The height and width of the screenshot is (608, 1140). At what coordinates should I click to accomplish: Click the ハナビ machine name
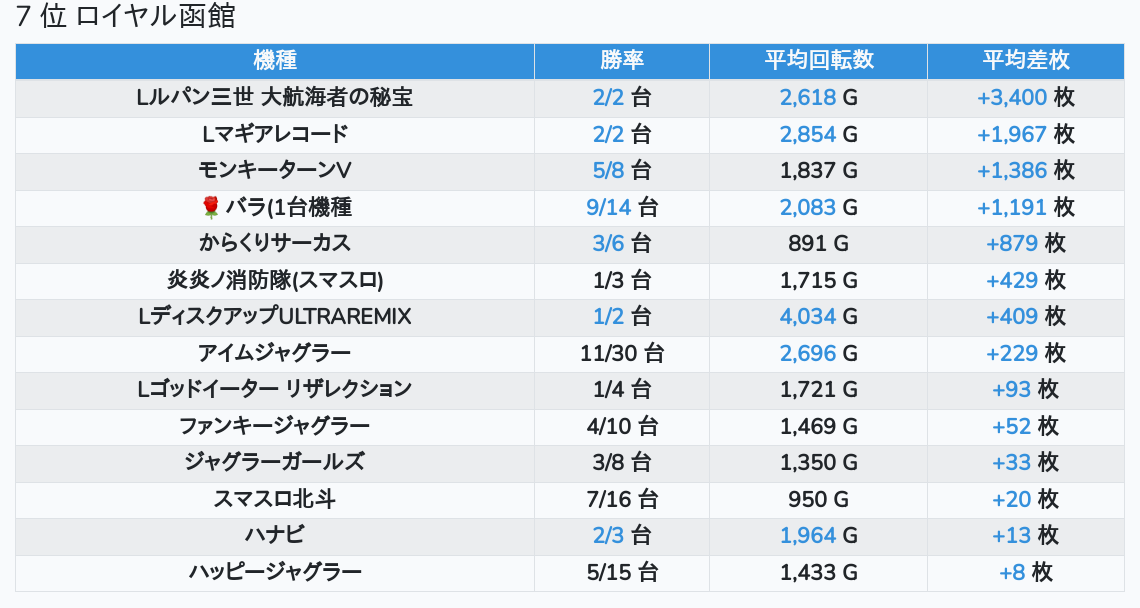coord(275,535)
